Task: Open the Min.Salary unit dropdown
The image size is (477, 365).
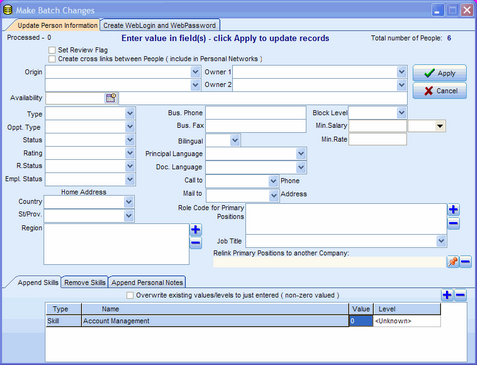Action: [x=440, y=126]
